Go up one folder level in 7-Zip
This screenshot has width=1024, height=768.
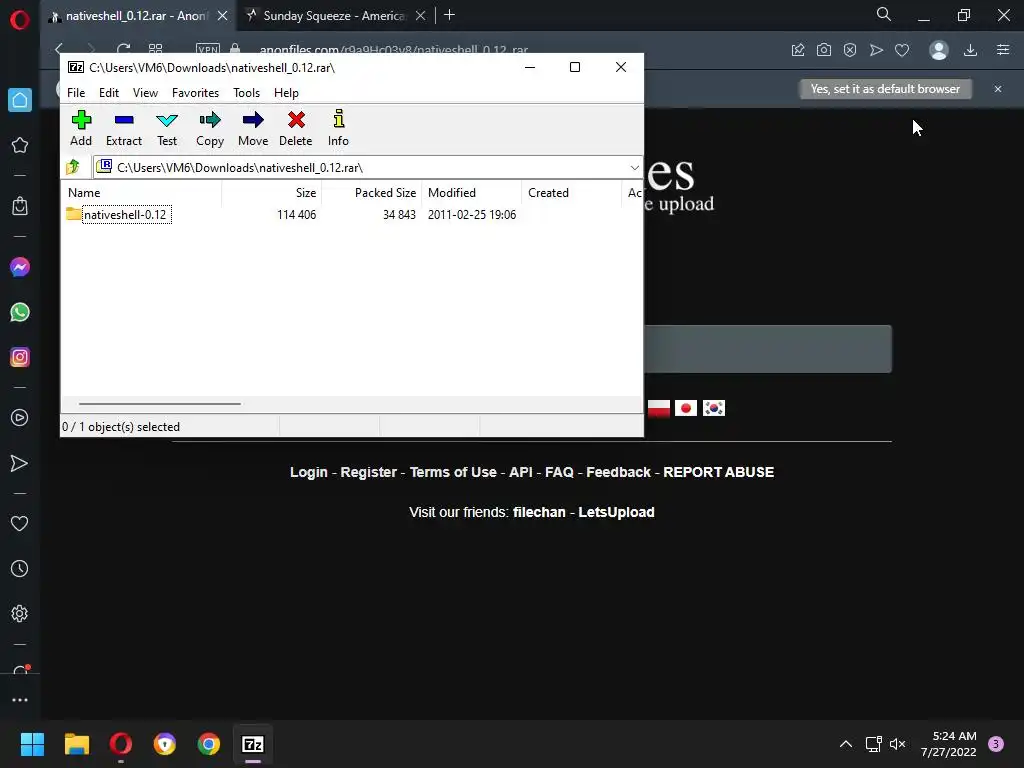click(x=72, y=167)
